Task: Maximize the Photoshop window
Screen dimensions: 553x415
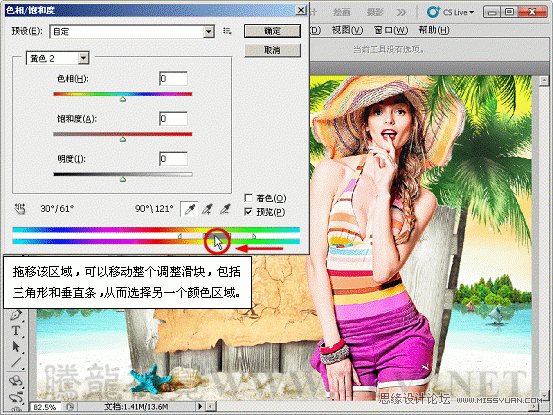Action: [x=509, y=12]
